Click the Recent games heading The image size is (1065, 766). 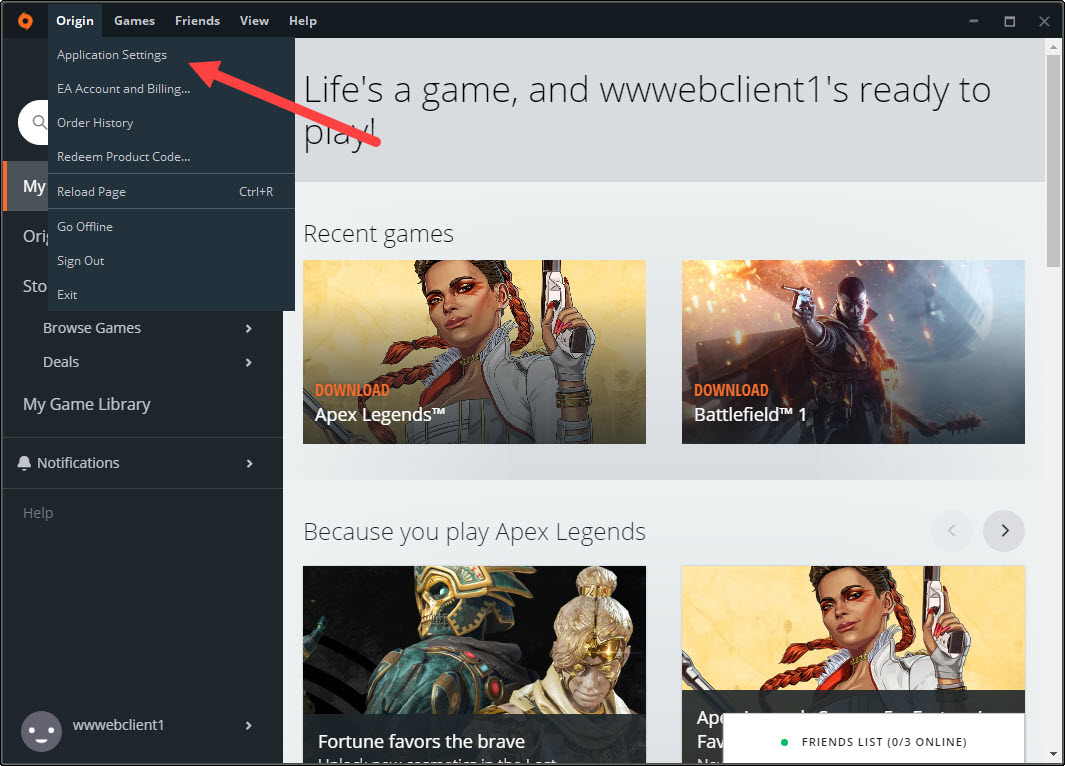378,234
